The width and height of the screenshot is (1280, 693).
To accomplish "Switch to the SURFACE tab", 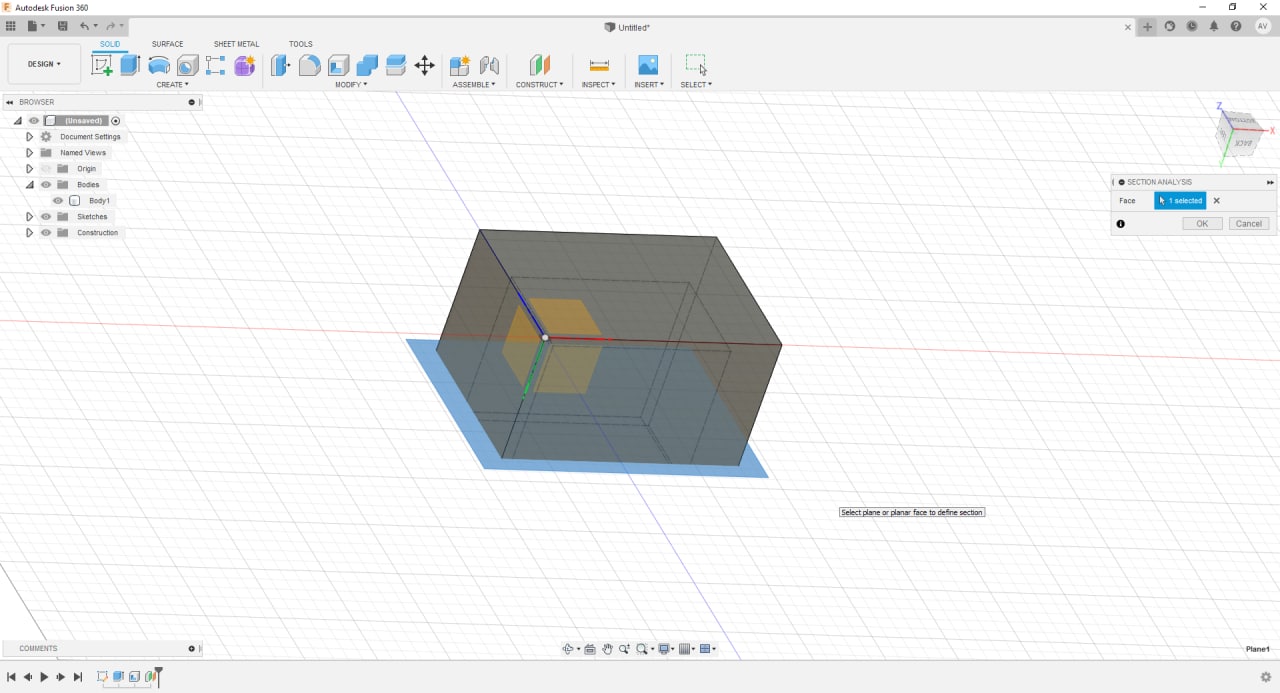I will (168, 44).
